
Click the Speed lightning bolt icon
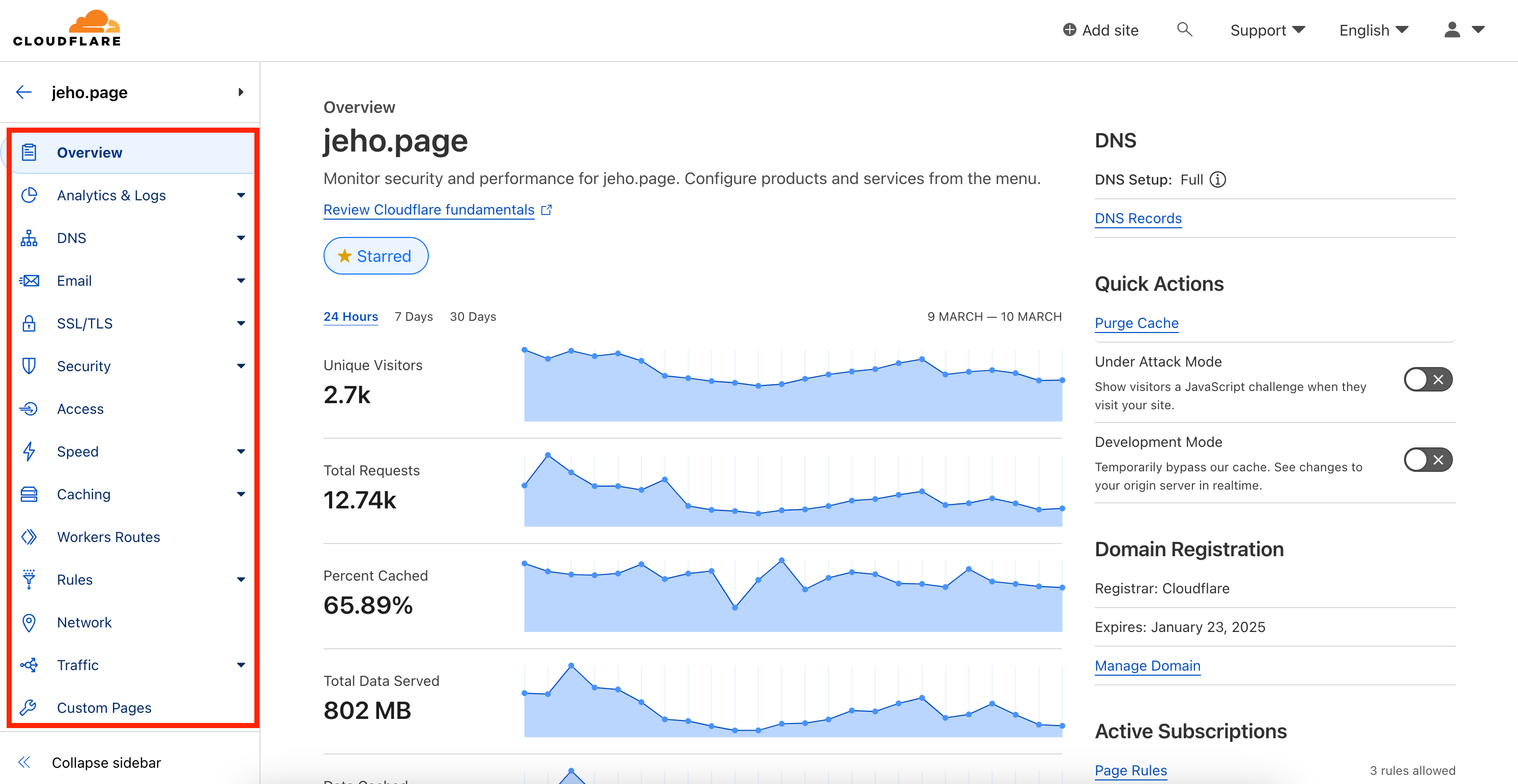(x=29, y=451)
